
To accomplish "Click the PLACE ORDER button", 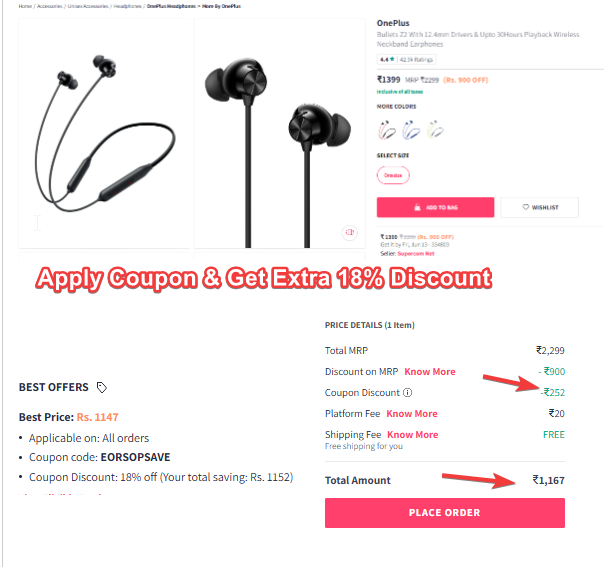I will pyautogui.click(x=445, y=513).
